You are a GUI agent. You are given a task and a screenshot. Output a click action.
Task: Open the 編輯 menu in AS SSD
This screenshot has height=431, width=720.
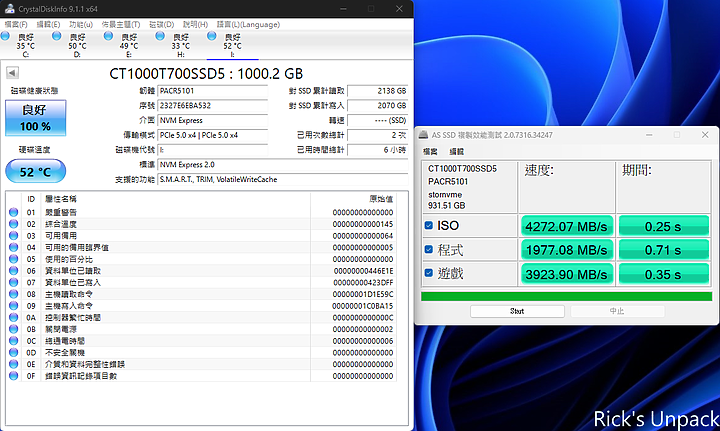pyautogui.click(x=456, y=151)
